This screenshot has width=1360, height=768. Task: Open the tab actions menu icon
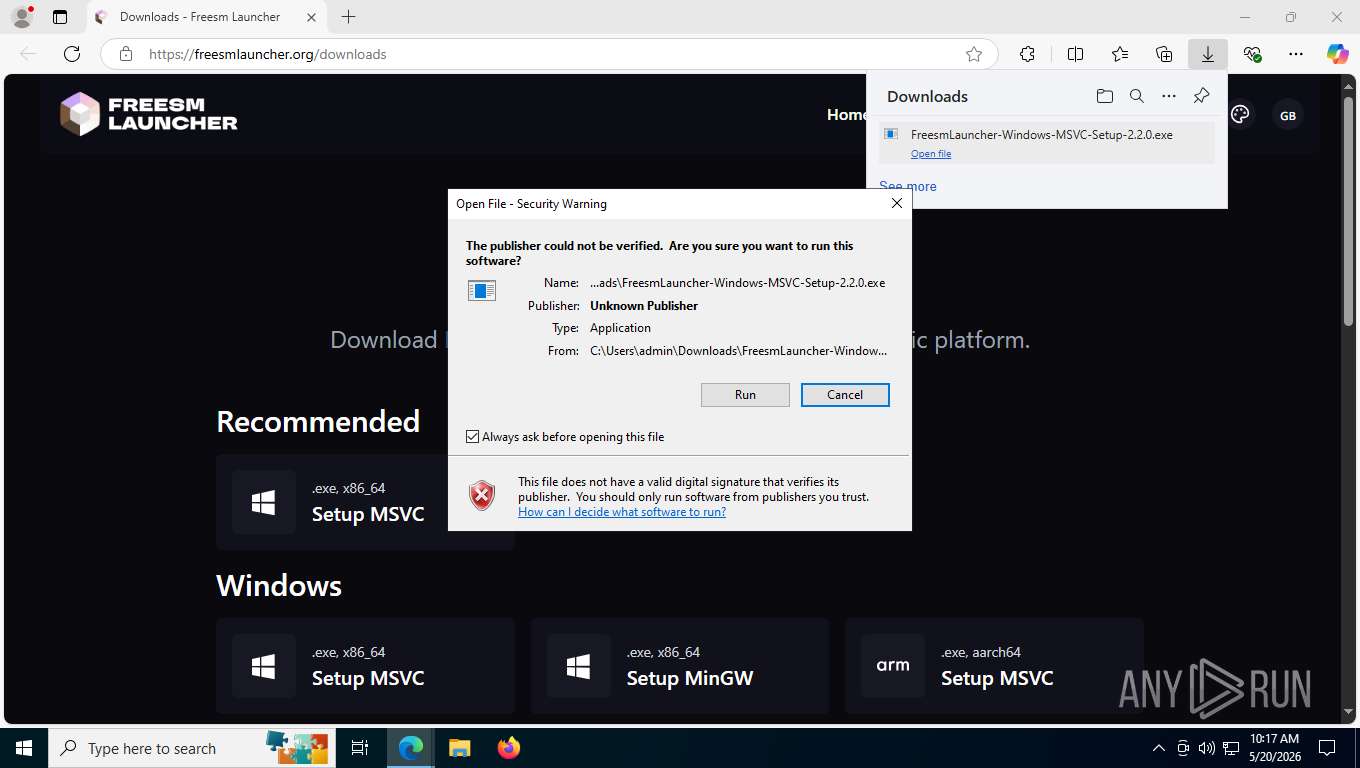[x=60, y=17]
